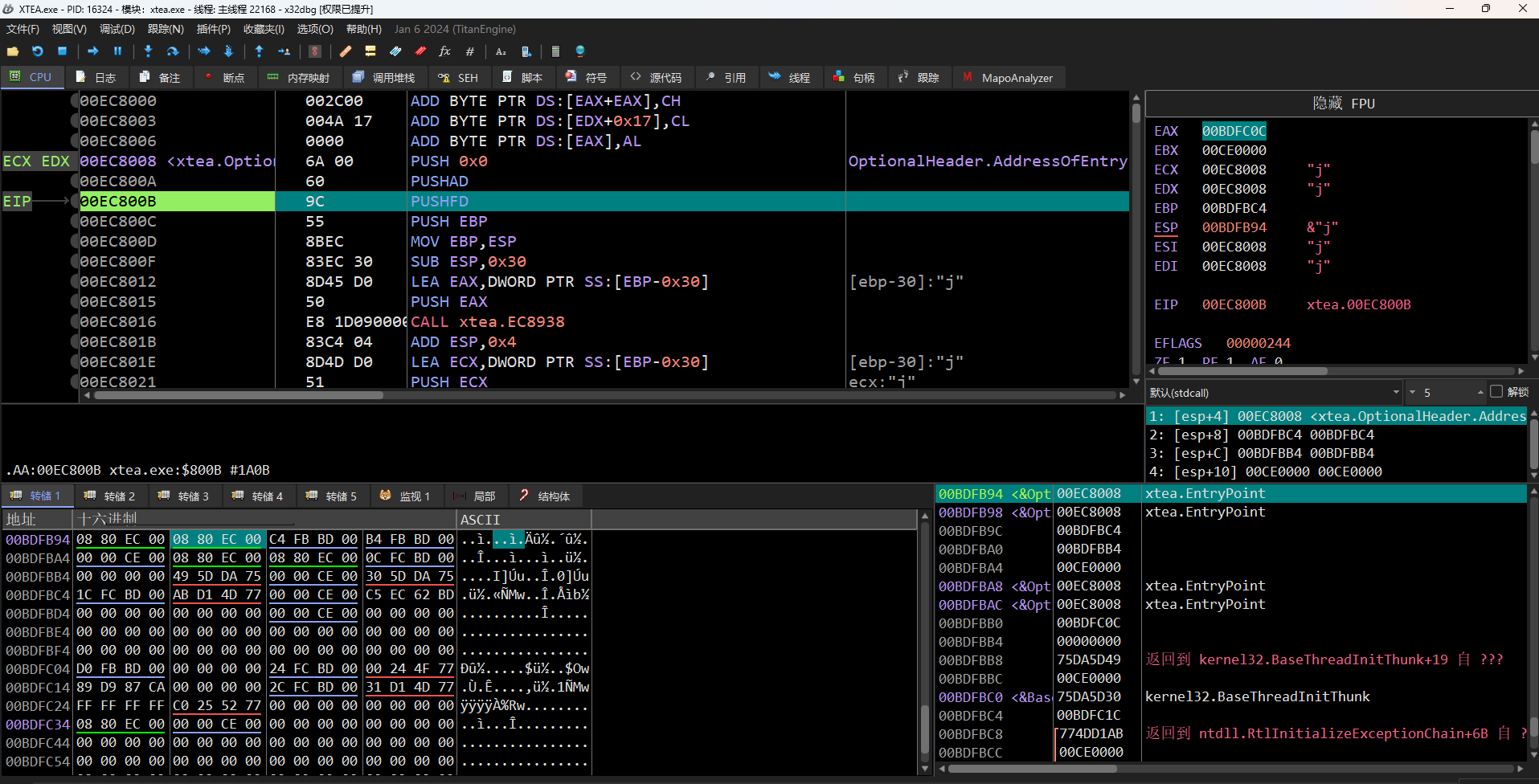Enable the 解锁 checkbox
The width and height of the screenshot is (1539, 784).
(x=1496, y=392)
